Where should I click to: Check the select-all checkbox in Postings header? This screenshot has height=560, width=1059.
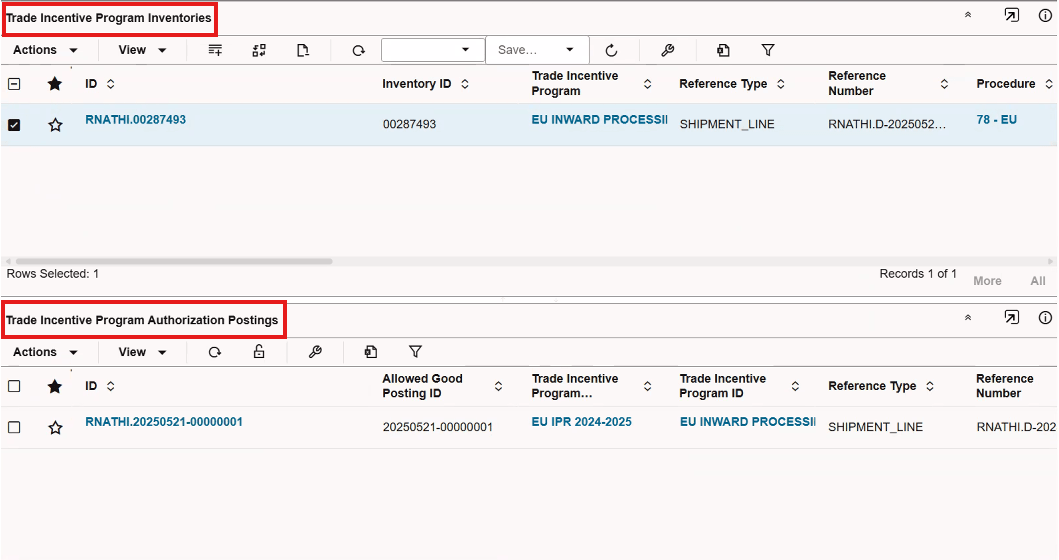coord(14,386)
